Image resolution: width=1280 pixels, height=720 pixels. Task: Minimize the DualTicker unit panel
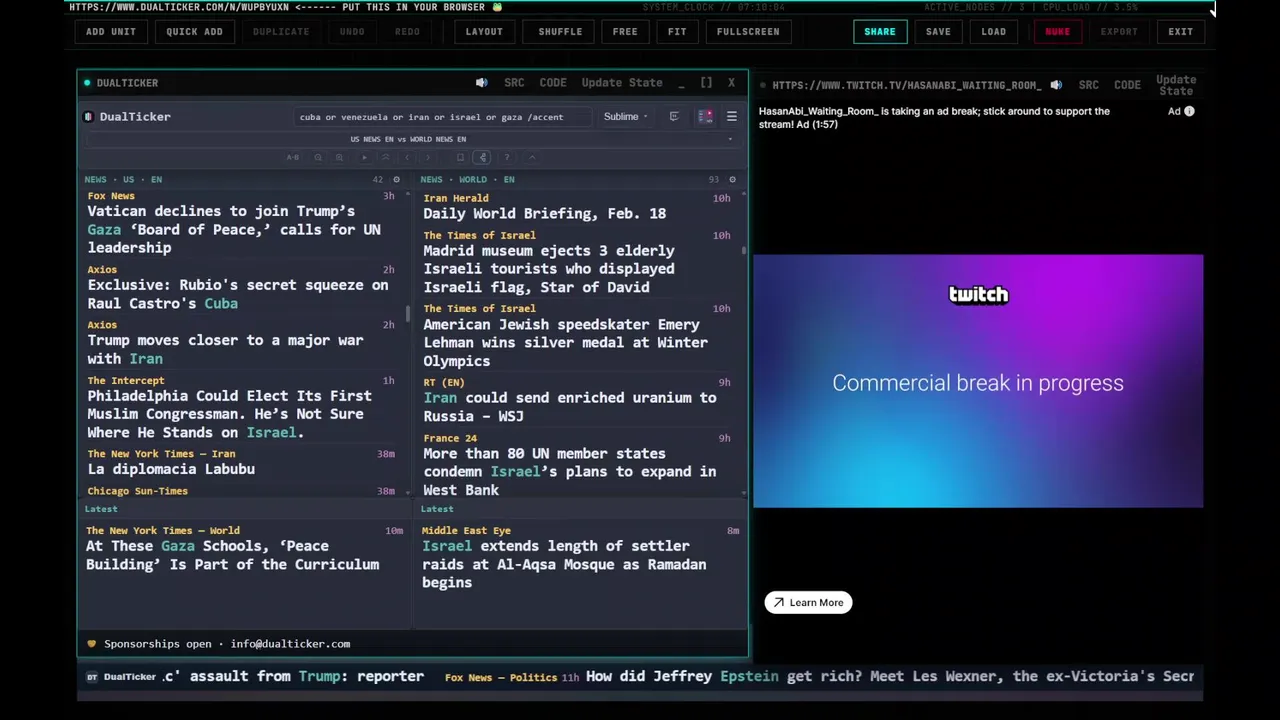tap(681, 84)
